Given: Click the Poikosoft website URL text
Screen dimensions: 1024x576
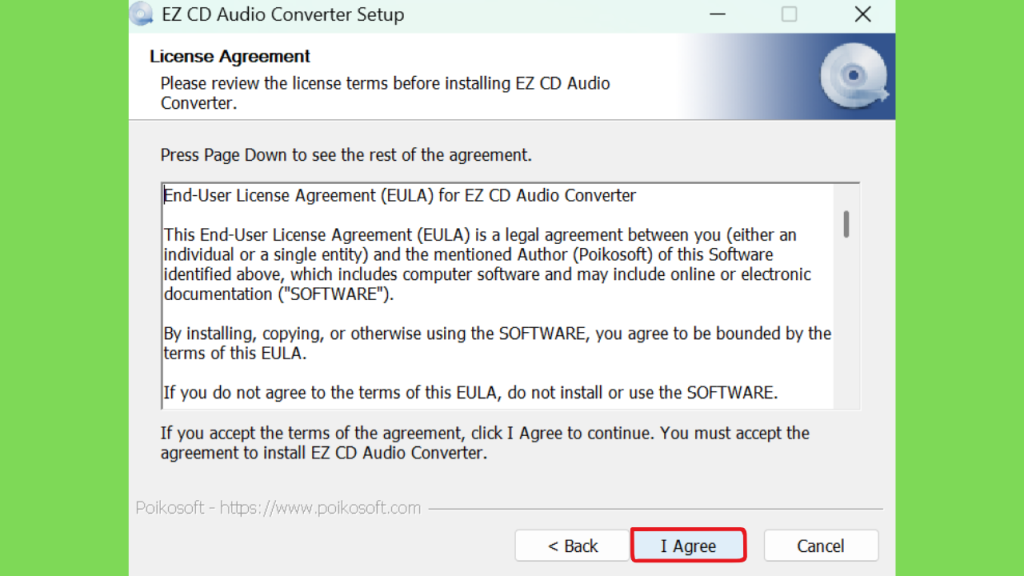Looking at the screenshot, I should [x=320, y=507].
